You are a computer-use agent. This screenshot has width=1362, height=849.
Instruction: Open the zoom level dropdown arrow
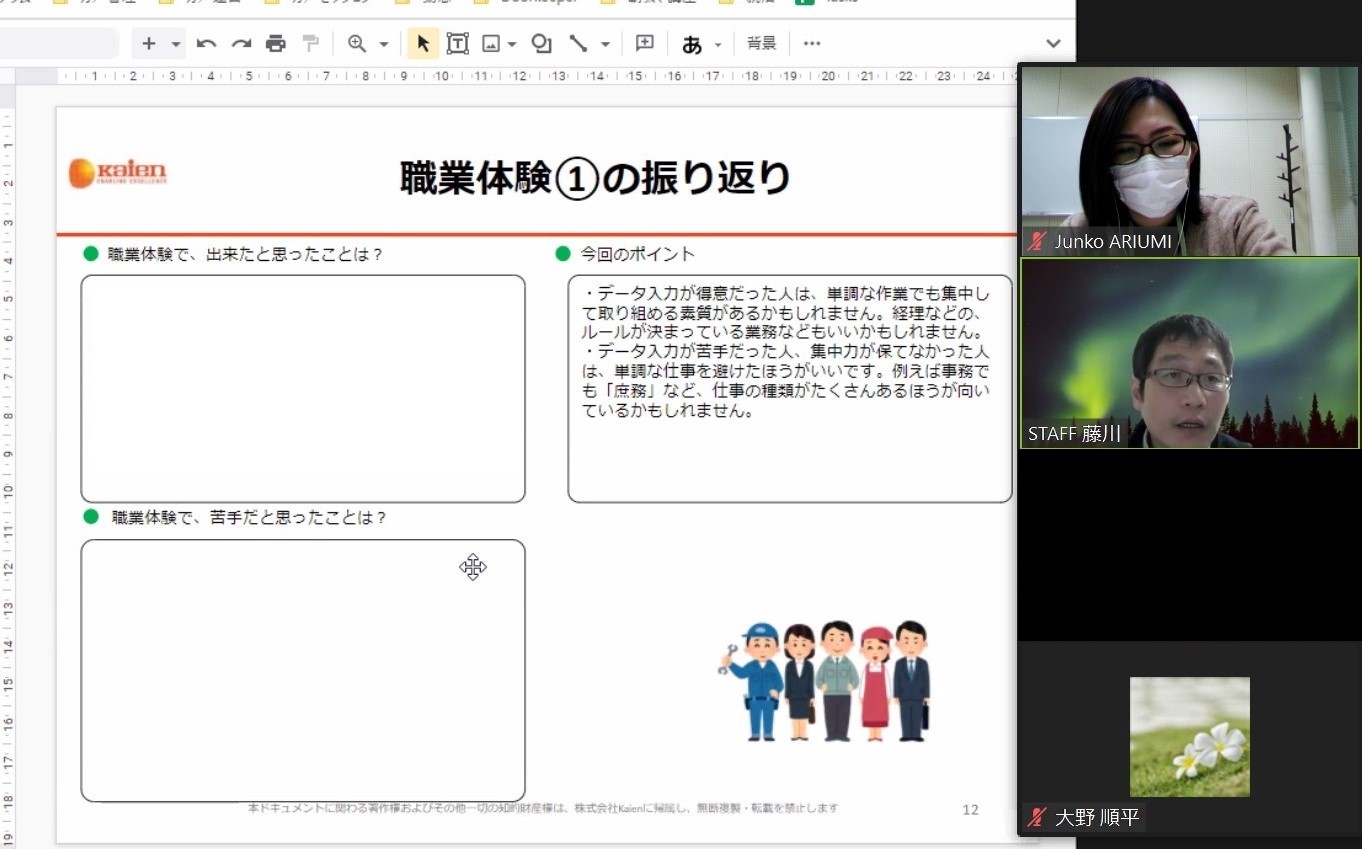tap(383, 44)
